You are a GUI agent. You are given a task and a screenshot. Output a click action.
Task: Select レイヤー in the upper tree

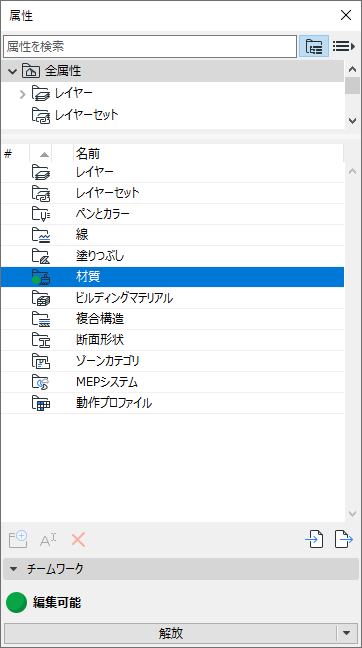pyautogui.click(x=74, y=93)
